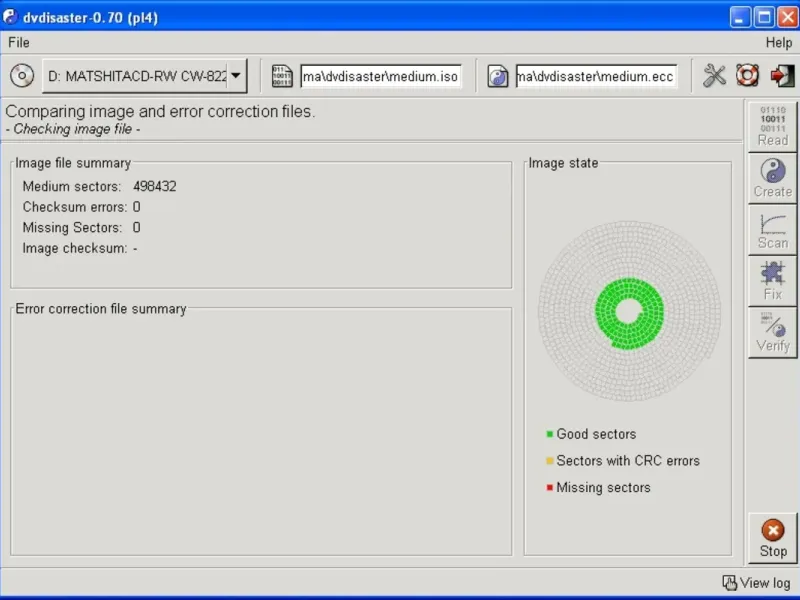
Task: Click the green Good sectors legend swatch
Action: coord(549,434)
